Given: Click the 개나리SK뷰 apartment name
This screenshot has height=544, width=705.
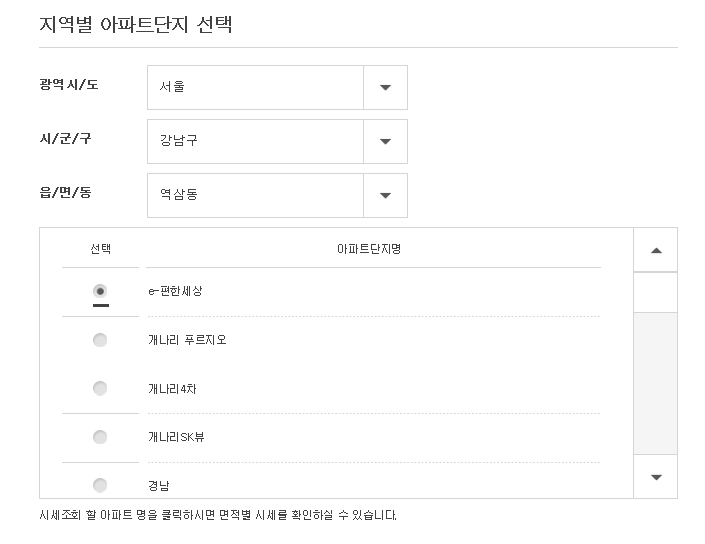Looking at the screenshot, I should [x=176, y=437].
